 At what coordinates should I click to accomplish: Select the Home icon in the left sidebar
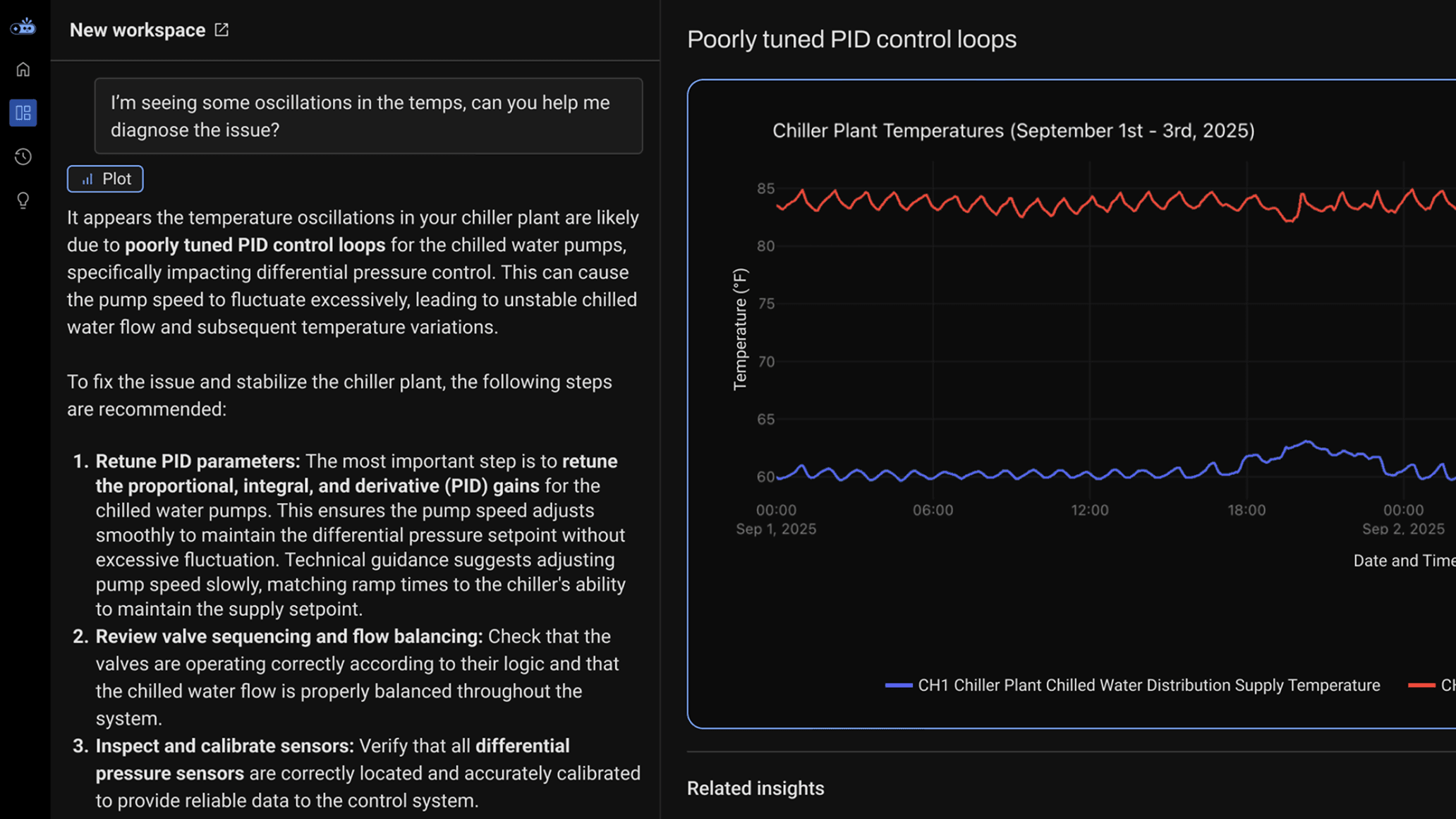23,69
